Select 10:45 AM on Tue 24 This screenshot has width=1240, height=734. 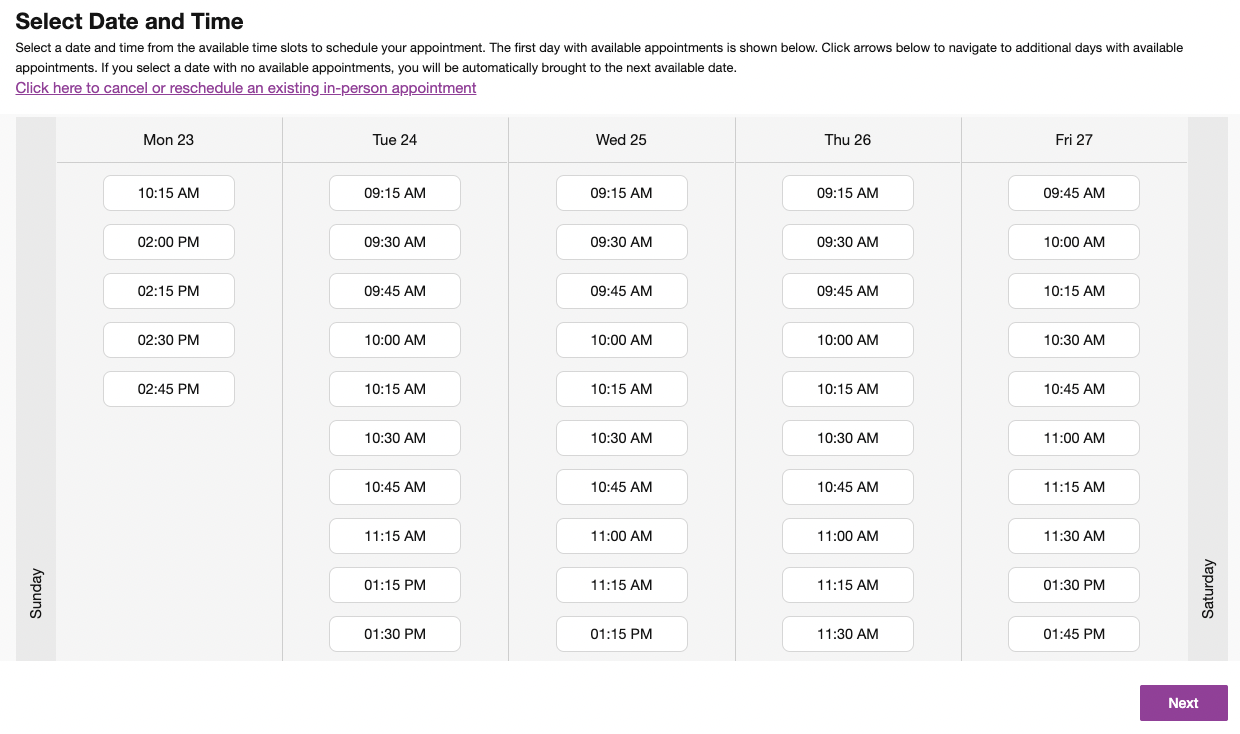click(x=395, y=487)
